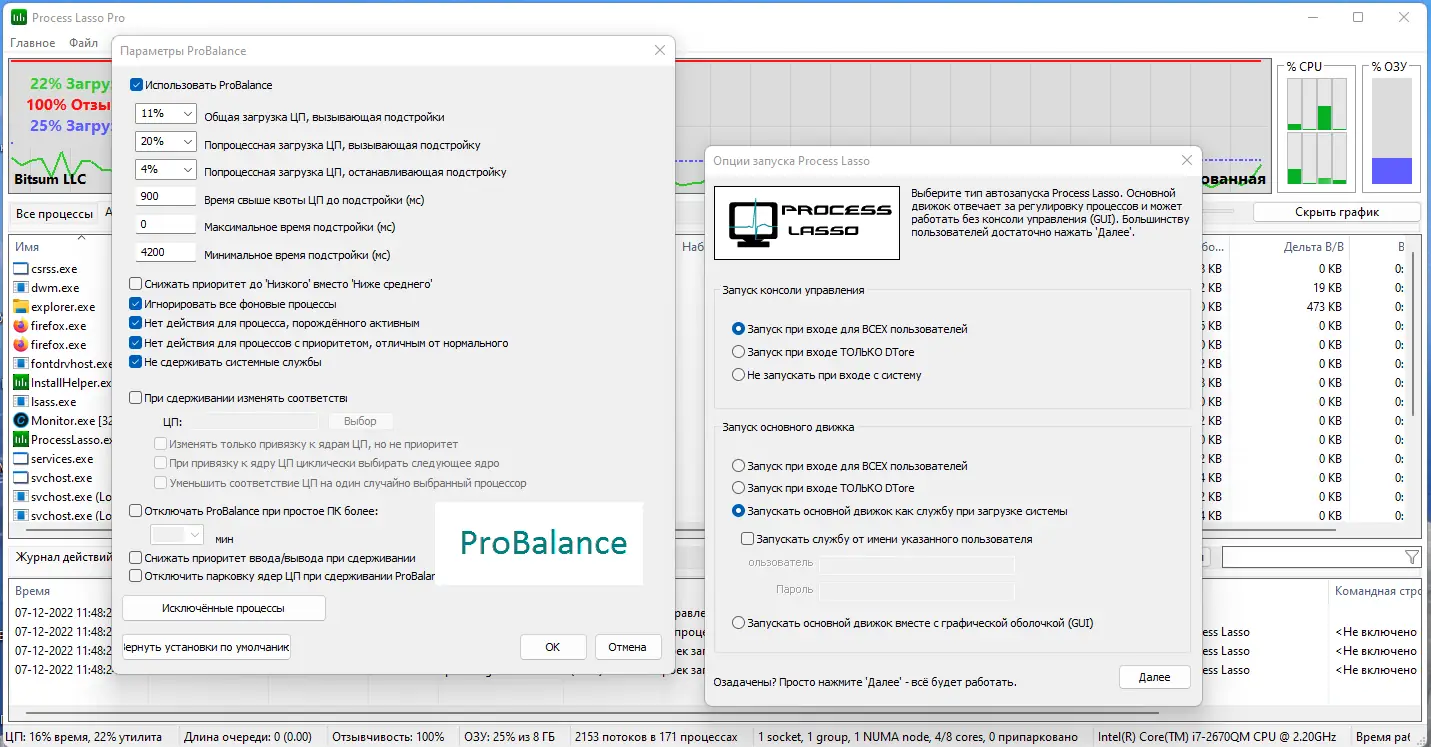Select the dwm.exe process icon

[x=21, y=288]
